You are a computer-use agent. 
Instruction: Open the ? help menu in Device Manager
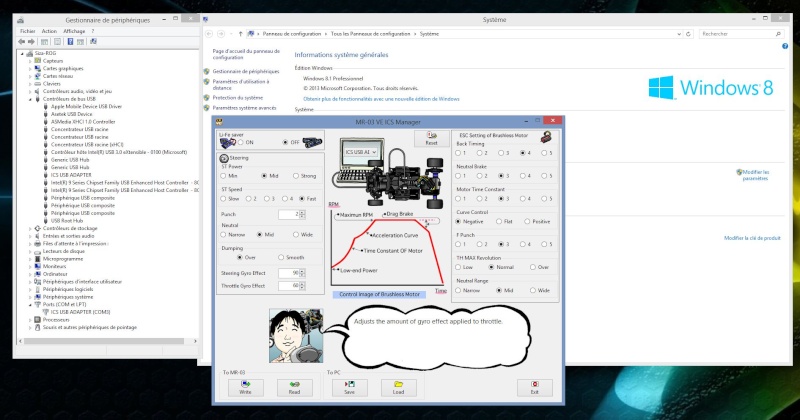(93, 31)
